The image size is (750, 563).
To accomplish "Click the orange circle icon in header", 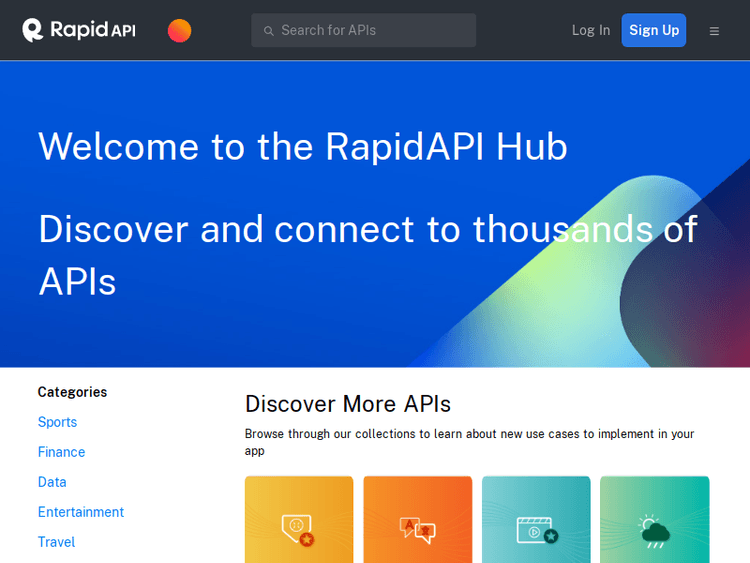I will click(x=179, y=31).
